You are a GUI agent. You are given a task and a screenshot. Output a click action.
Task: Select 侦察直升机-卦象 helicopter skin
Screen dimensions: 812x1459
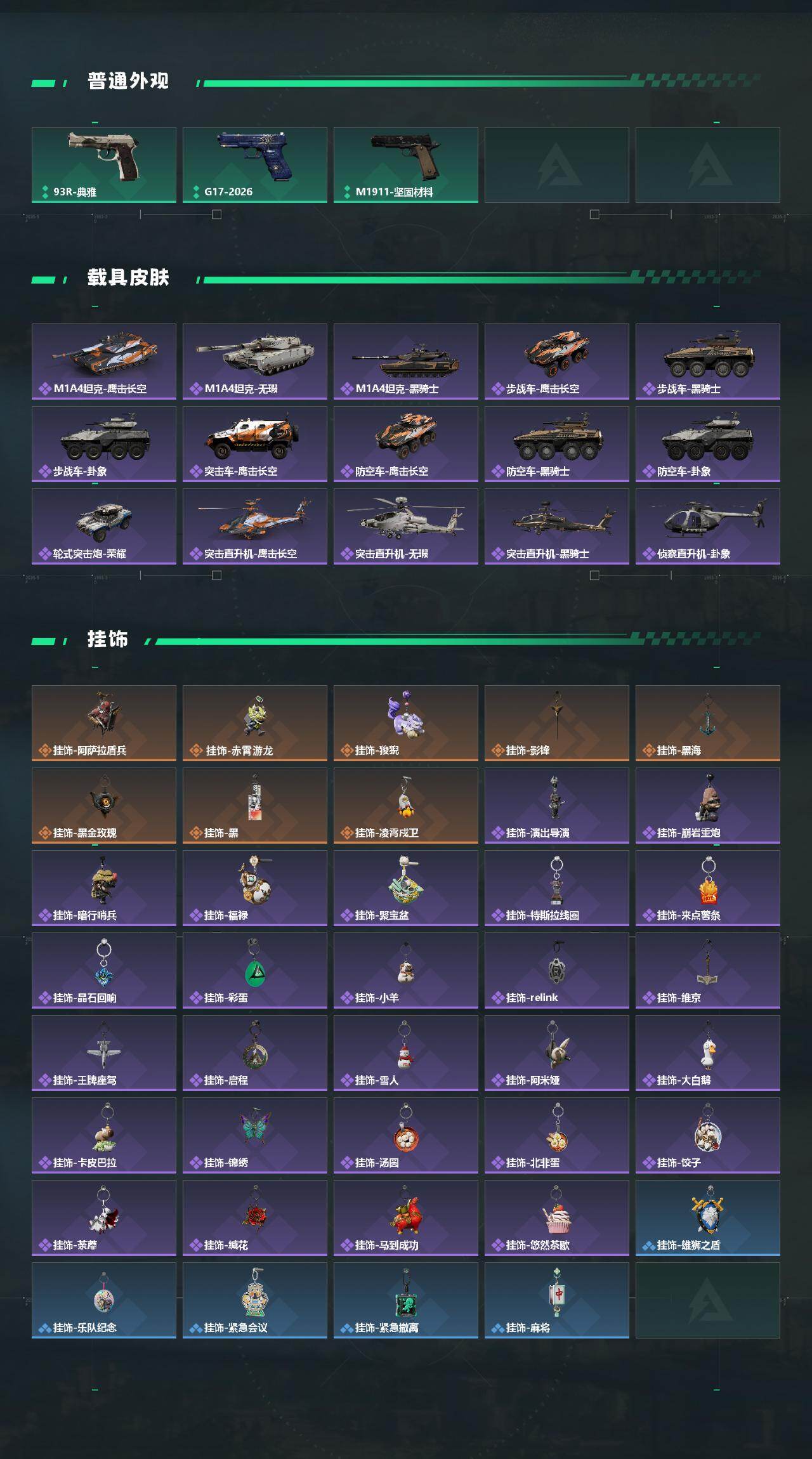708,527
